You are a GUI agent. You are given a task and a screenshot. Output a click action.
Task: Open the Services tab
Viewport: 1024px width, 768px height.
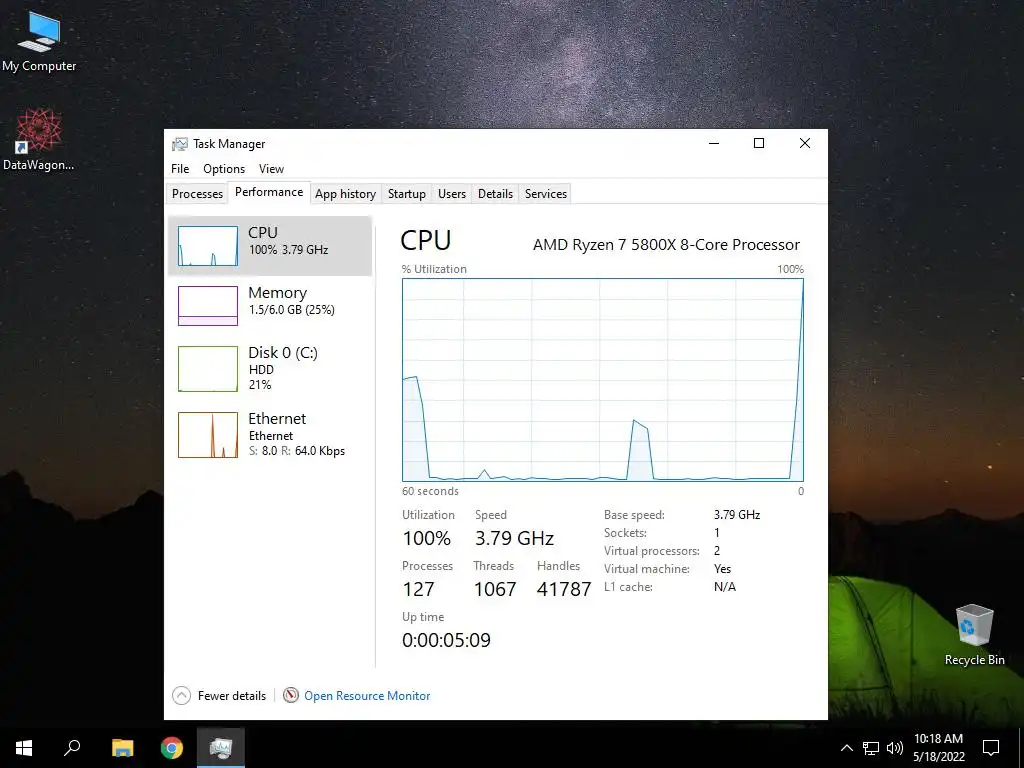point(546,193)
